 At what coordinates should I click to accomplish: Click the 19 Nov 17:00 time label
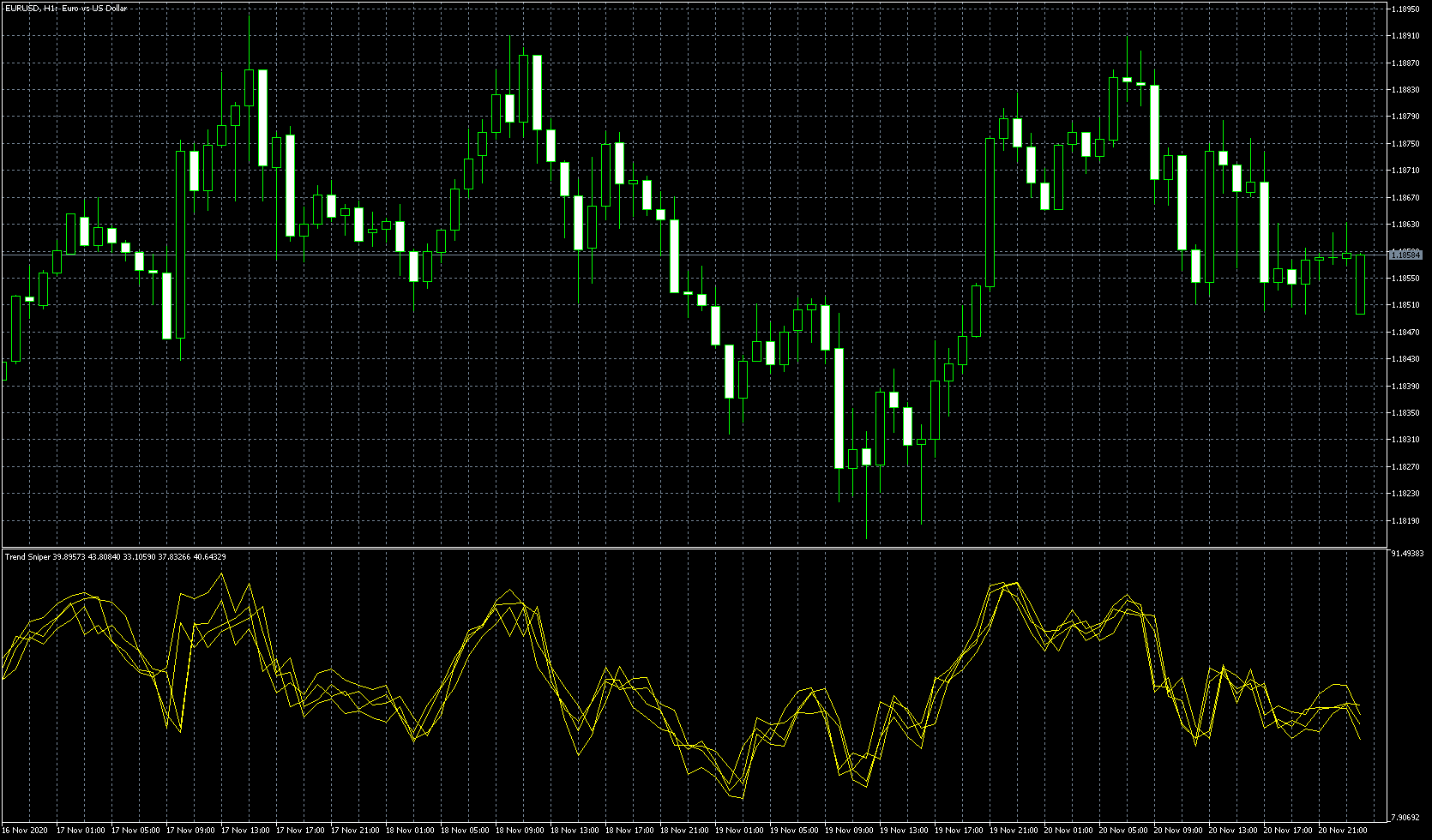[959, 831]
